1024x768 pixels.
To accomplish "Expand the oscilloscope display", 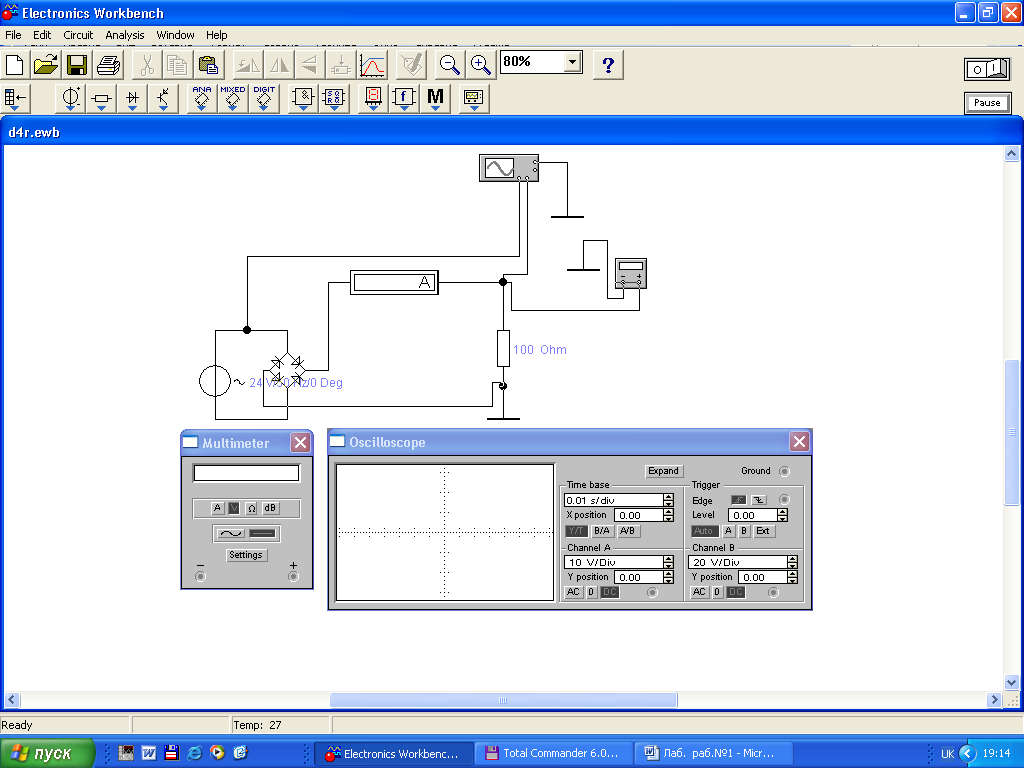I will point(663,471).
